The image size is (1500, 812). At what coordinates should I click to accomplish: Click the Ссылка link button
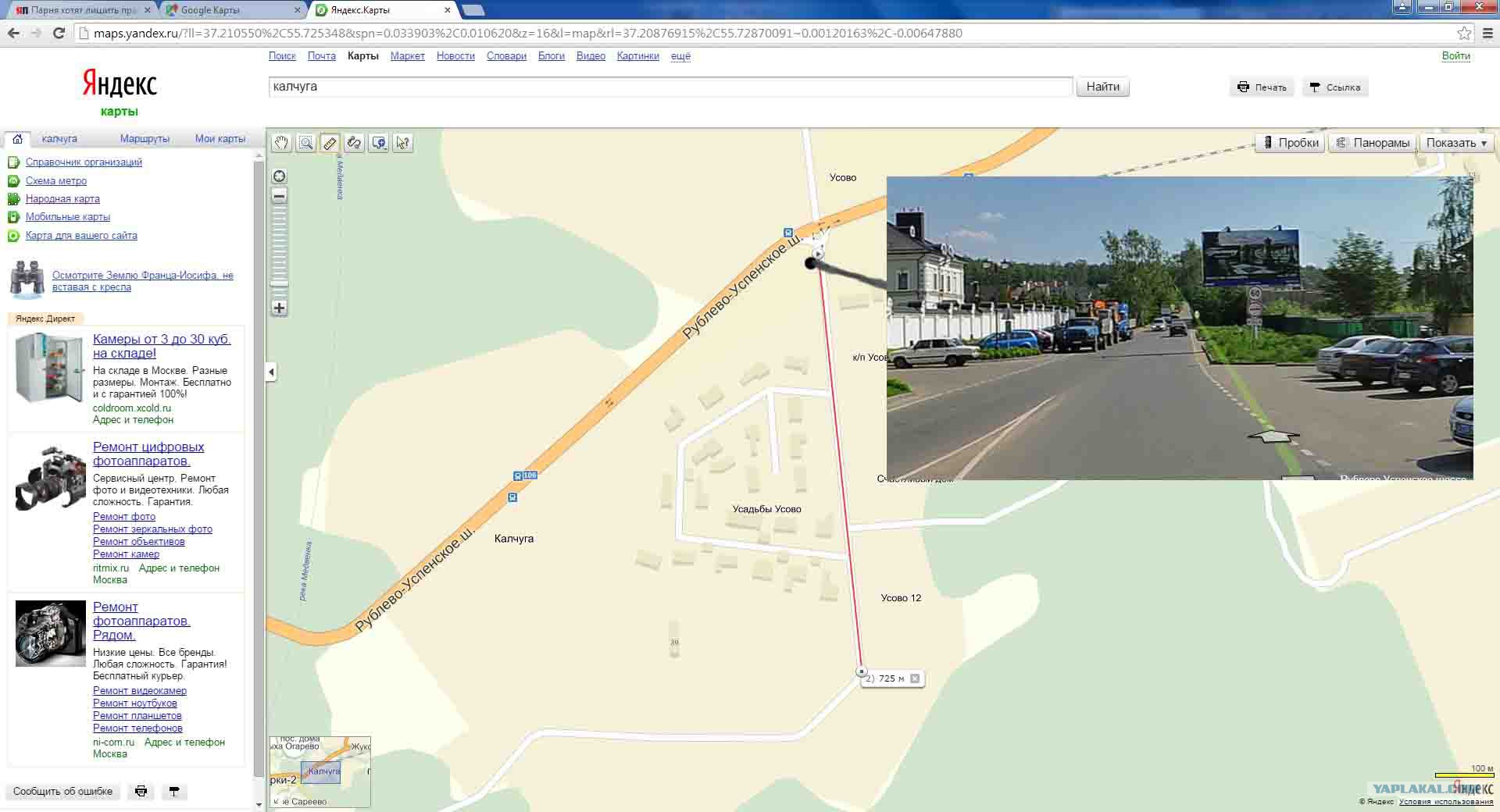(x=1335, y=87)
